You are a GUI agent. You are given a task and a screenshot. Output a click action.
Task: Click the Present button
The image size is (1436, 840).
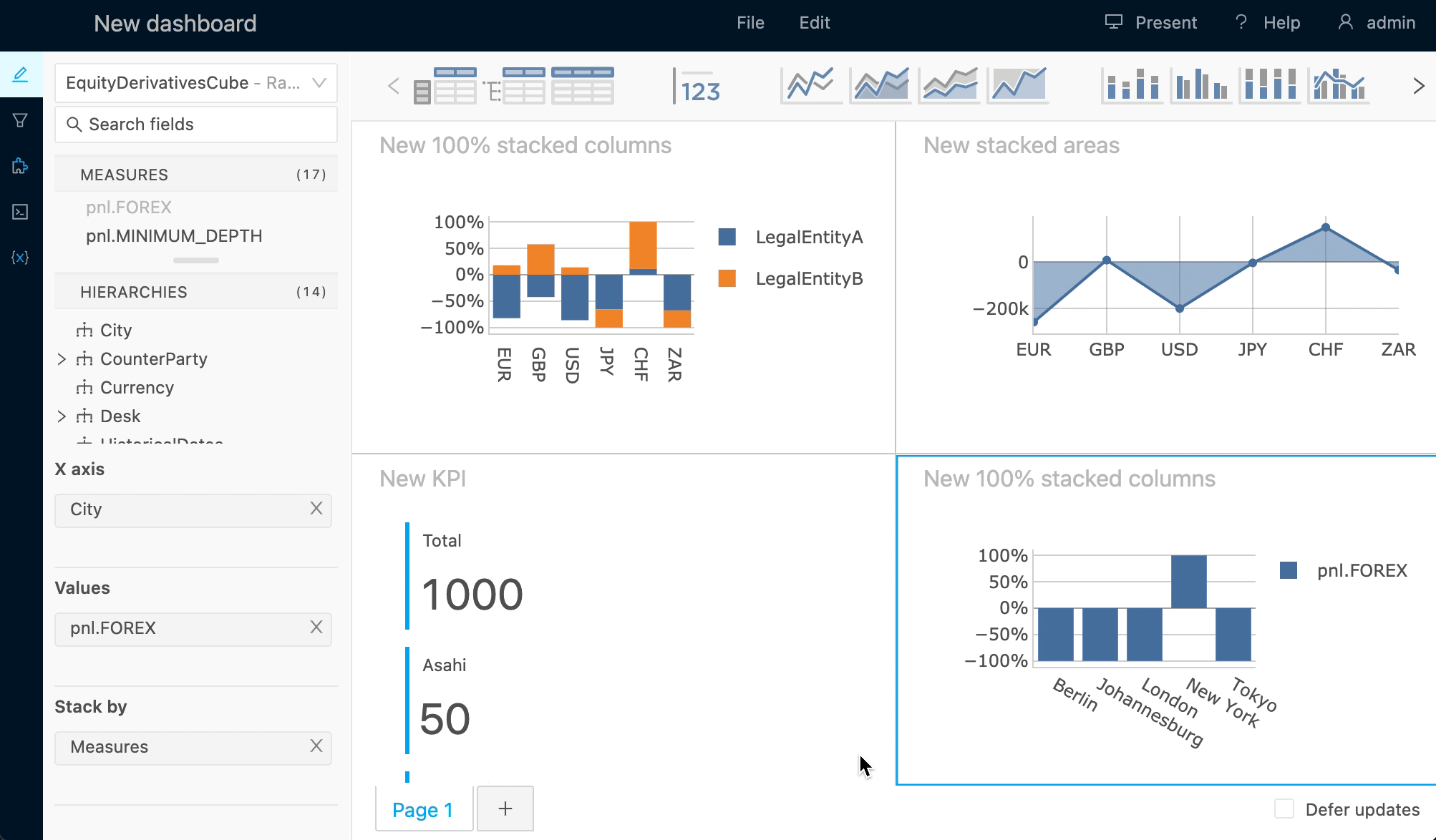tap(1148, 22)
